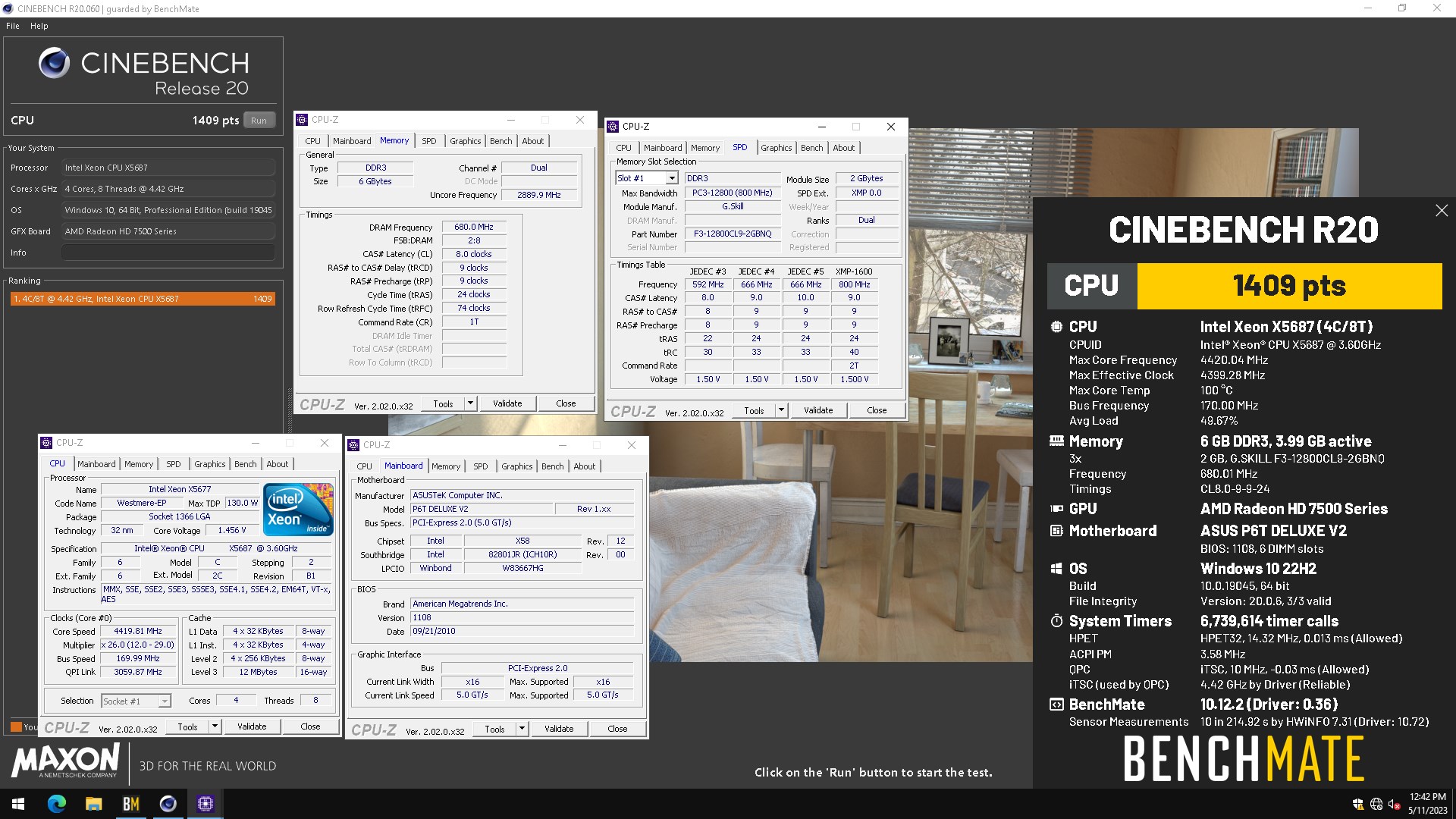
Task: Click CPU-Z icon in CPU window title
Action: point(46,443)
